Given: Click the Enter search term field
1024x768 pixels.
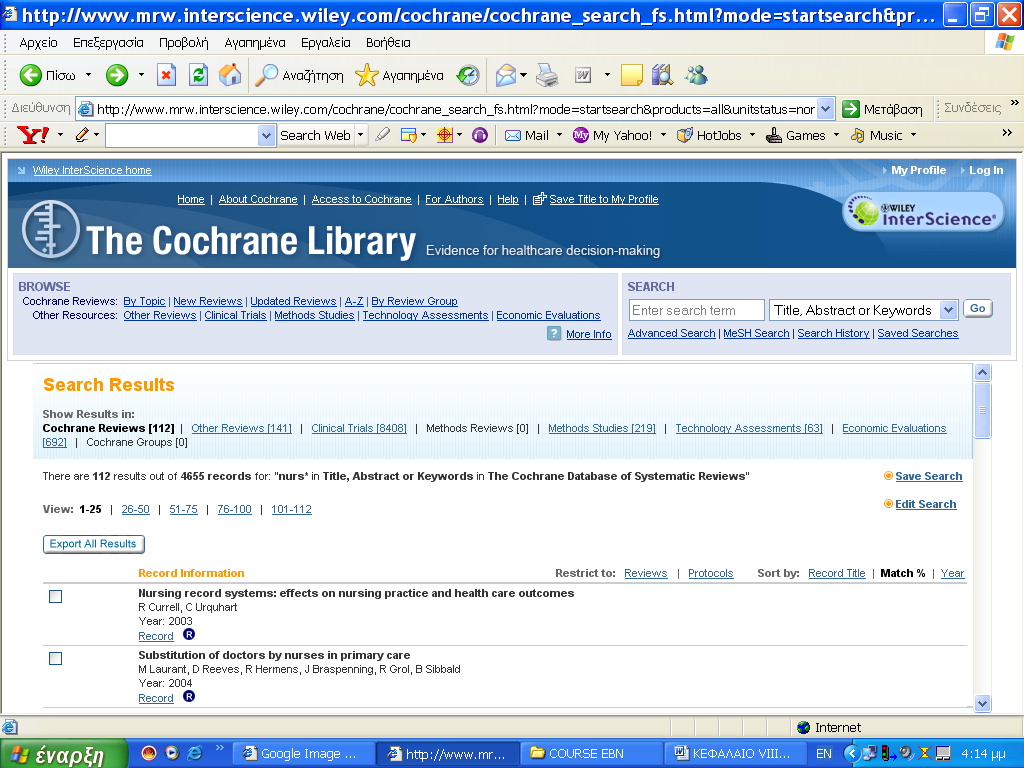Looking at the screenshot, I should coord(696,310).
